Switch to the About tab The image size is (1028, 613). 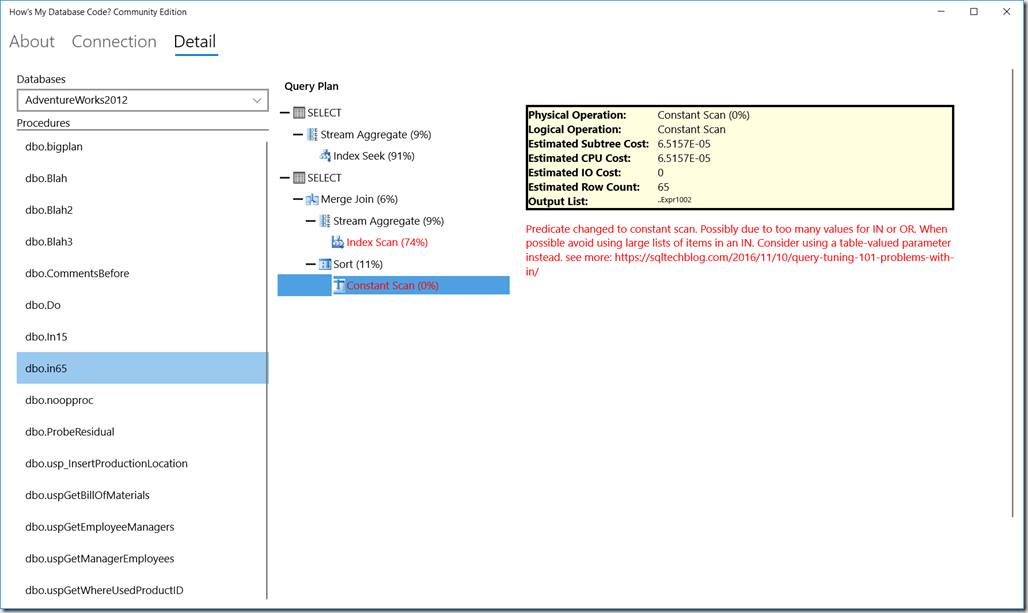point(32,41)
